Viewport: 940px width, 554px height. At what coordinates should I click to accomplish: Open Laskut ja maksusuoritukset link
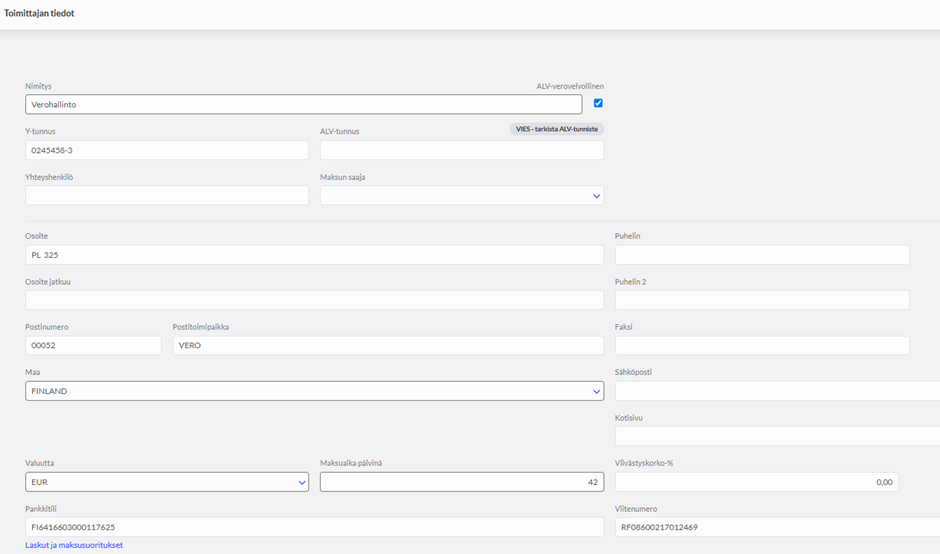coord(74,545)
